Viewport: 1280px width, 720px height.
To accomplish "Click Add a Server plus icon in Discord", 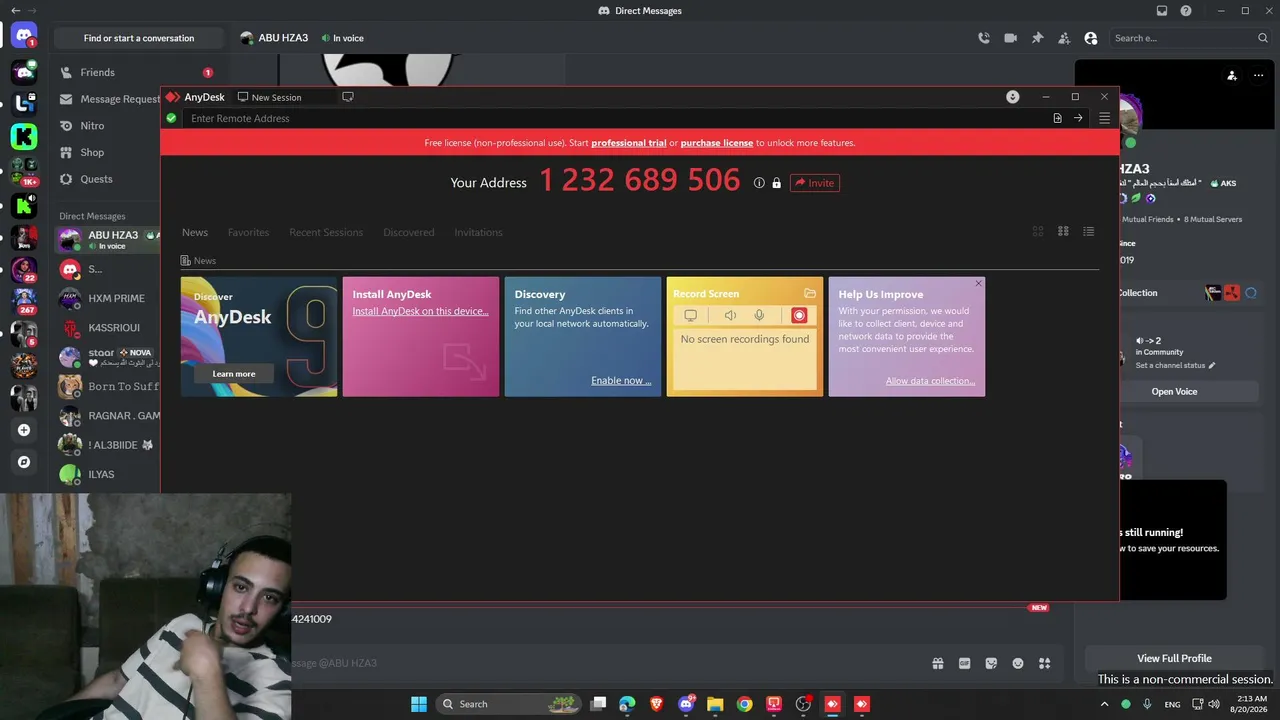I will click(24, 430).
